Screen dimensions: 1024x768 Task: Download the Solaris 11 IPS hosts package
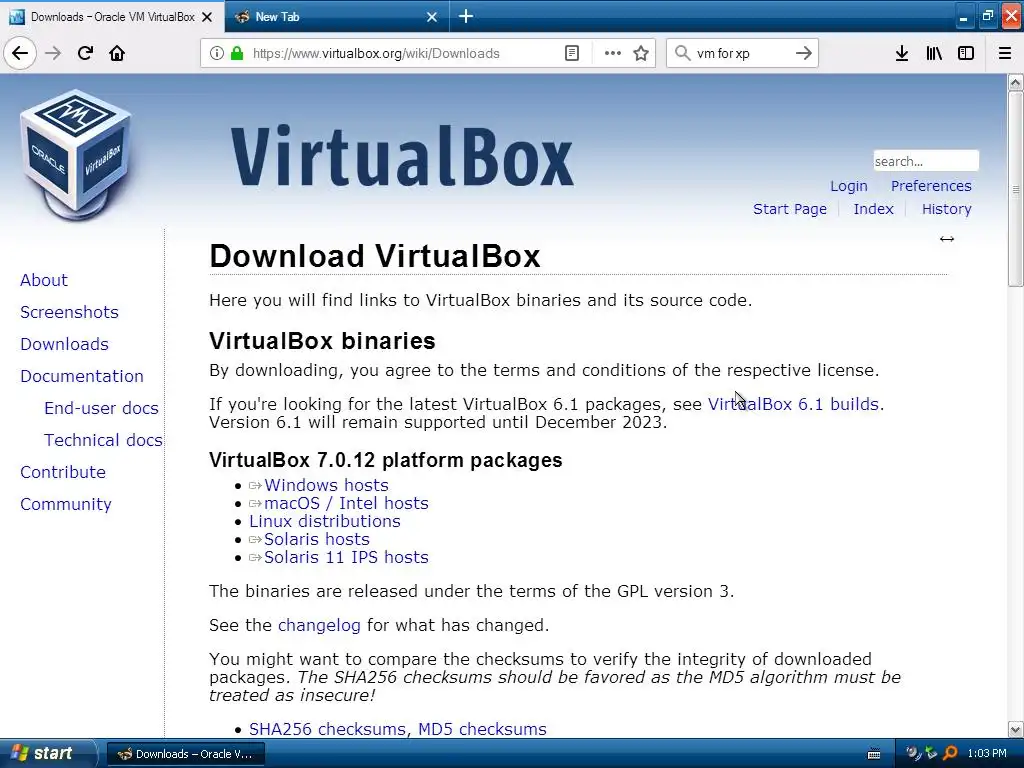click(346, 557)
